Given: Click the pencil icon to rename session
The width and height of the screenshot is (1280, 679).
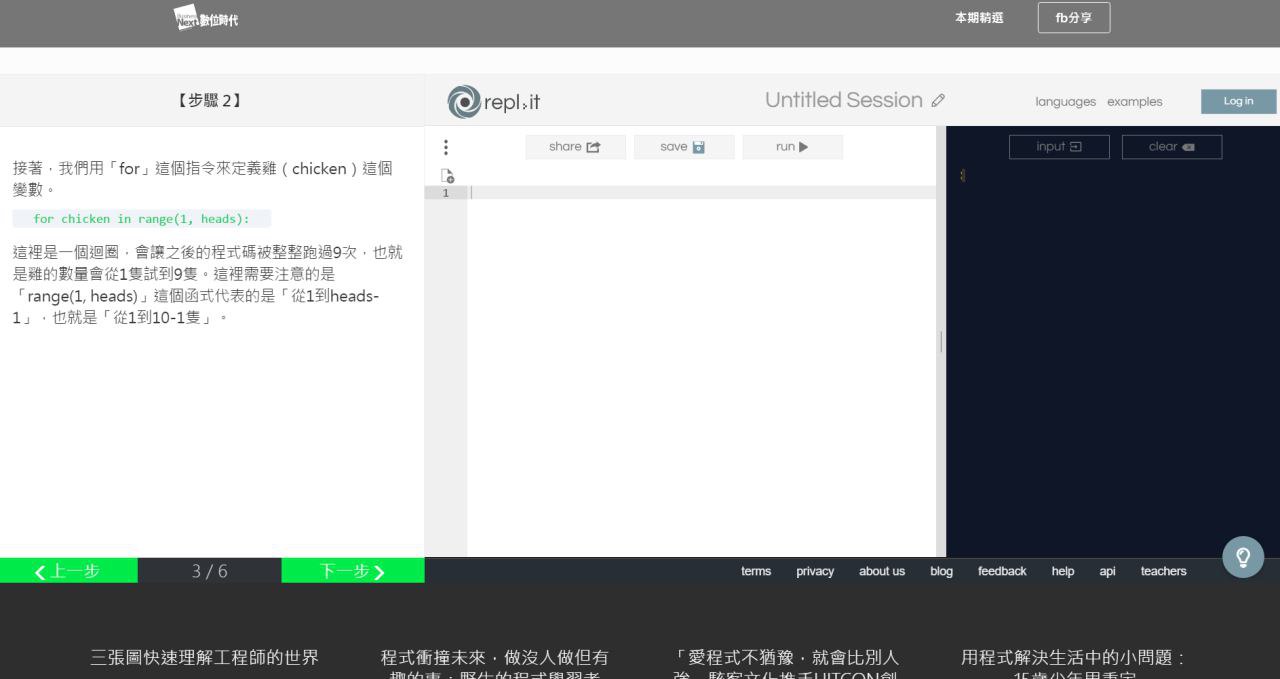Looking at the screenshot, I should pos(938,101).
